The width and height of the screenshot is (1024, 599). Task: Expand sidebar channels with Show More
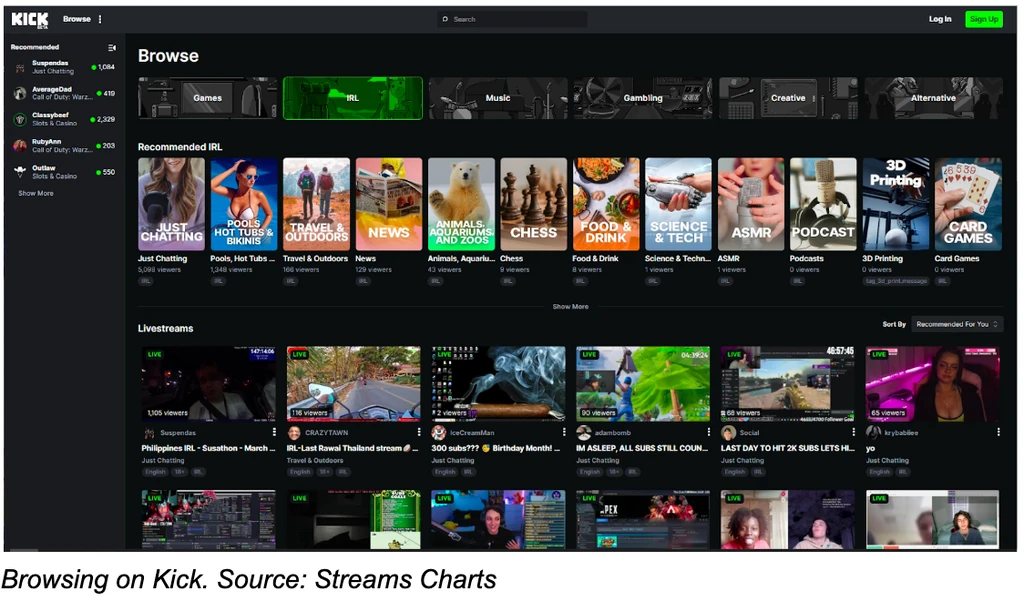point(36,193)
